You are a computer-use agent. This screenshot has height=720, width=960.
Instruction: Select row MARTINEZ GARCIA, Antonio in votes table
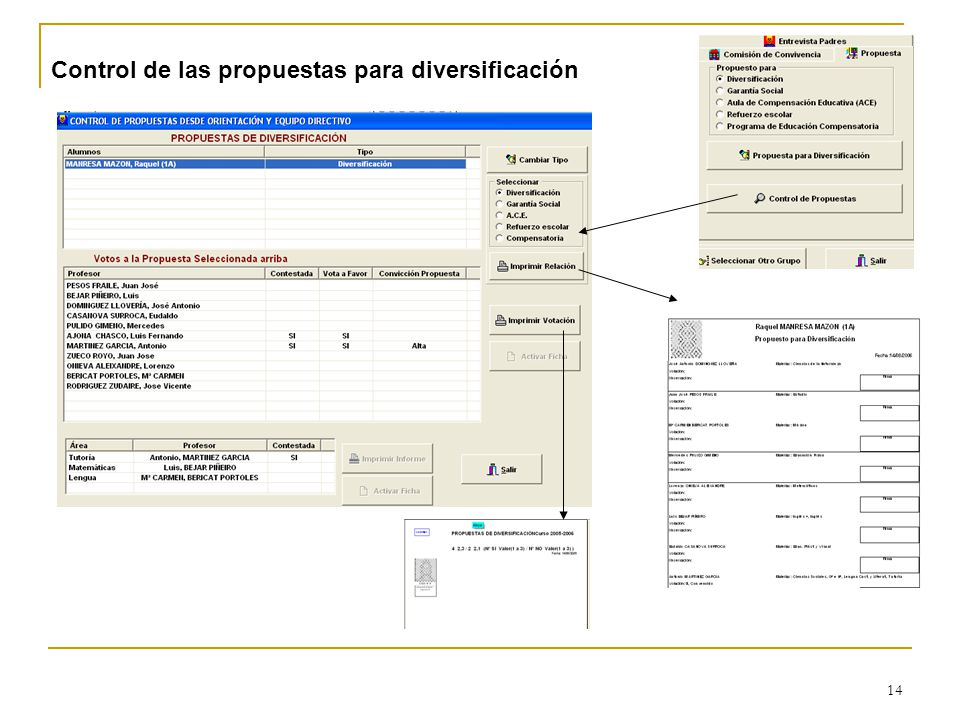click(x=272, y=346)
